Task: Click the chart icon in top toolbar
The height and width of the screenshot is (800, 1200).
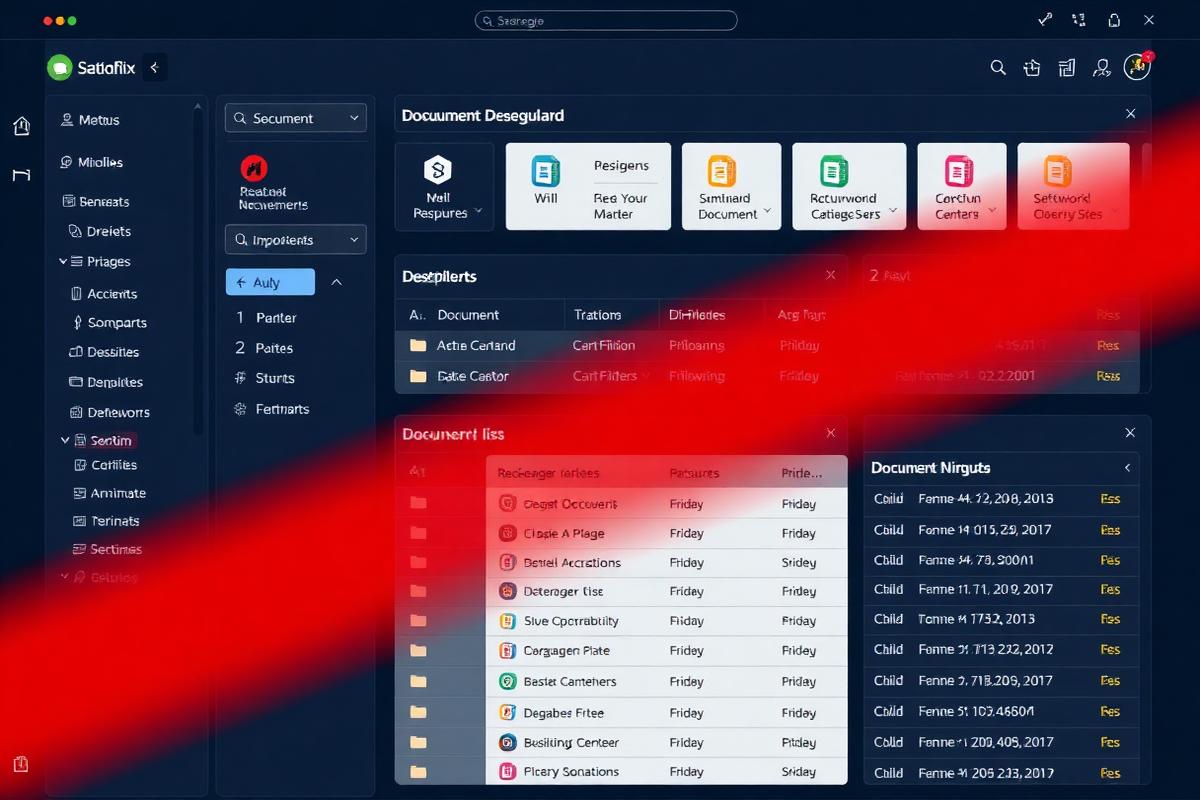Action: tap(1067, 68)
